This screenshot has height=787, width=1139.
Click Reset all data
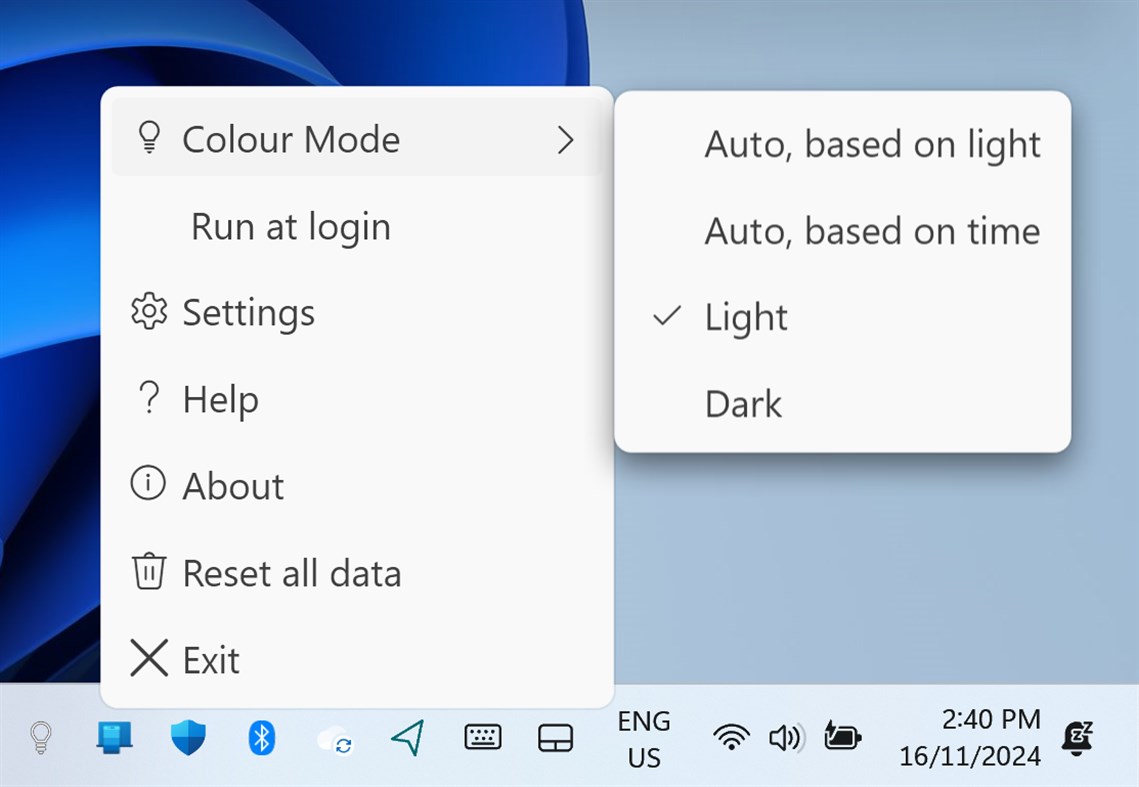[291, 574]
